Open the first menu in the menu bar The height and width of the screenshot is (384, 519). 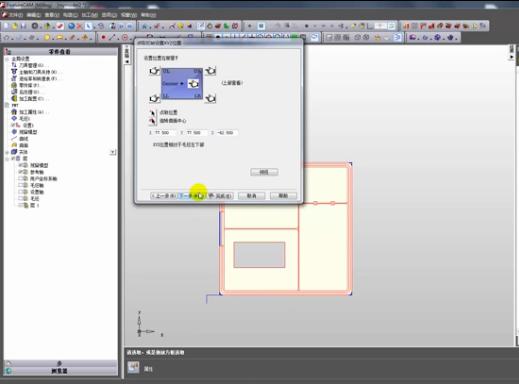click(x=15, y=15)
